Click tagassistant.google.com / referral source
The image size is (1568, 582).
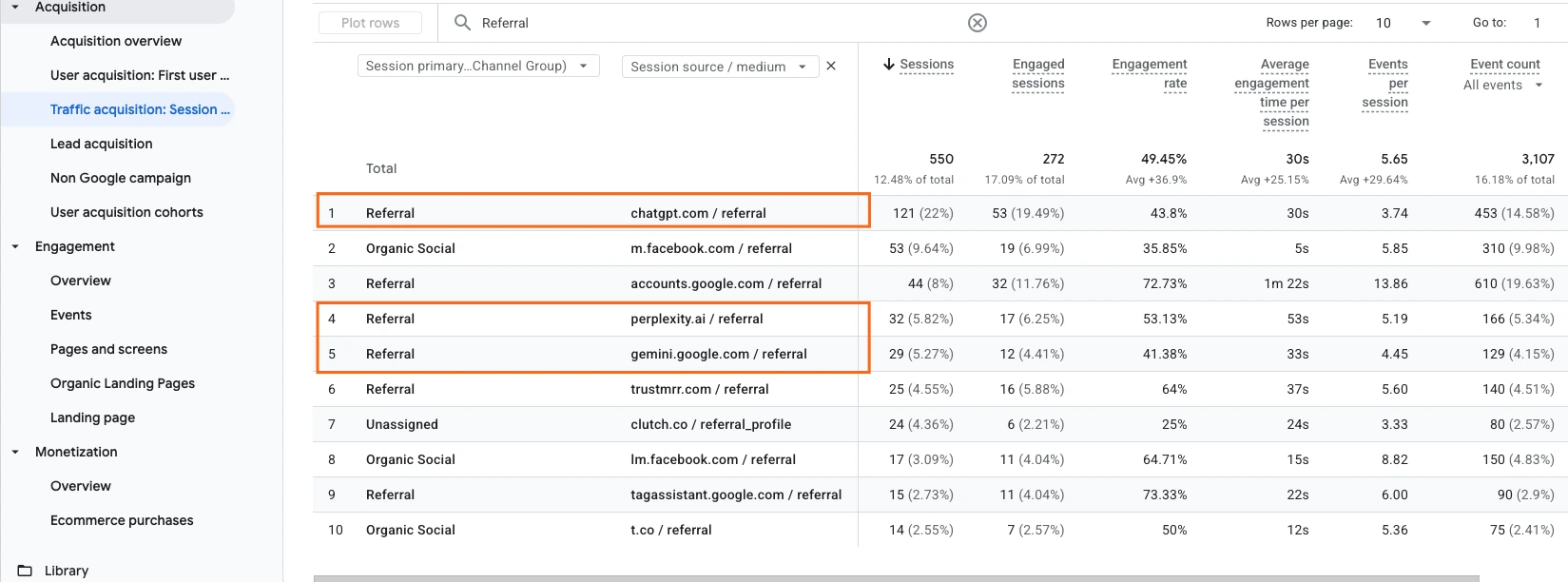click(736, 495)
